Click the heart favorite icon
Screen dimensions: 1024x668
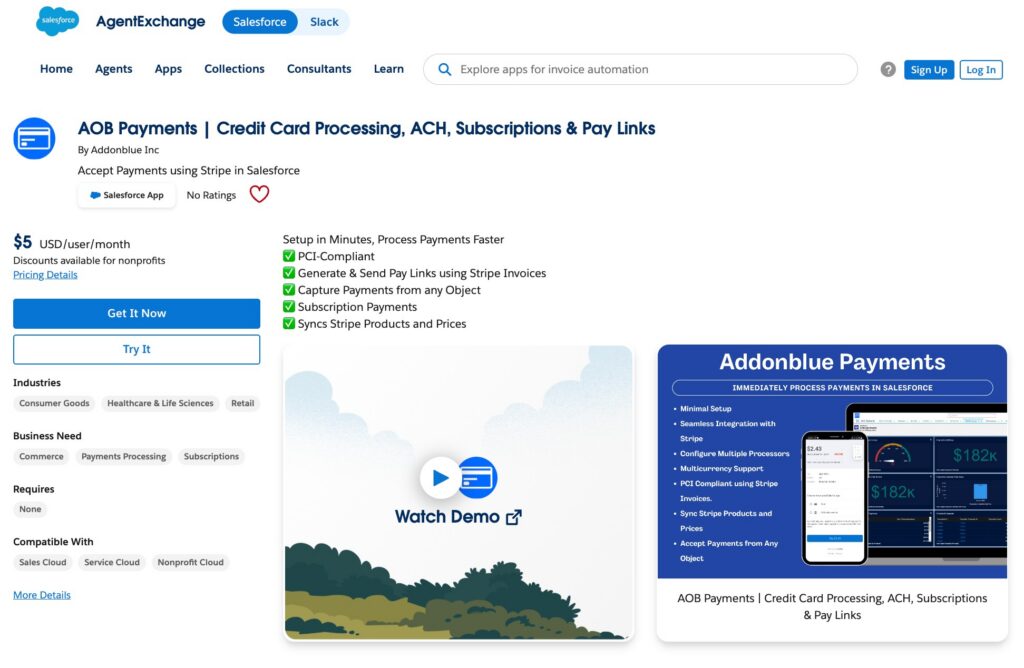[x=259, y=194]
